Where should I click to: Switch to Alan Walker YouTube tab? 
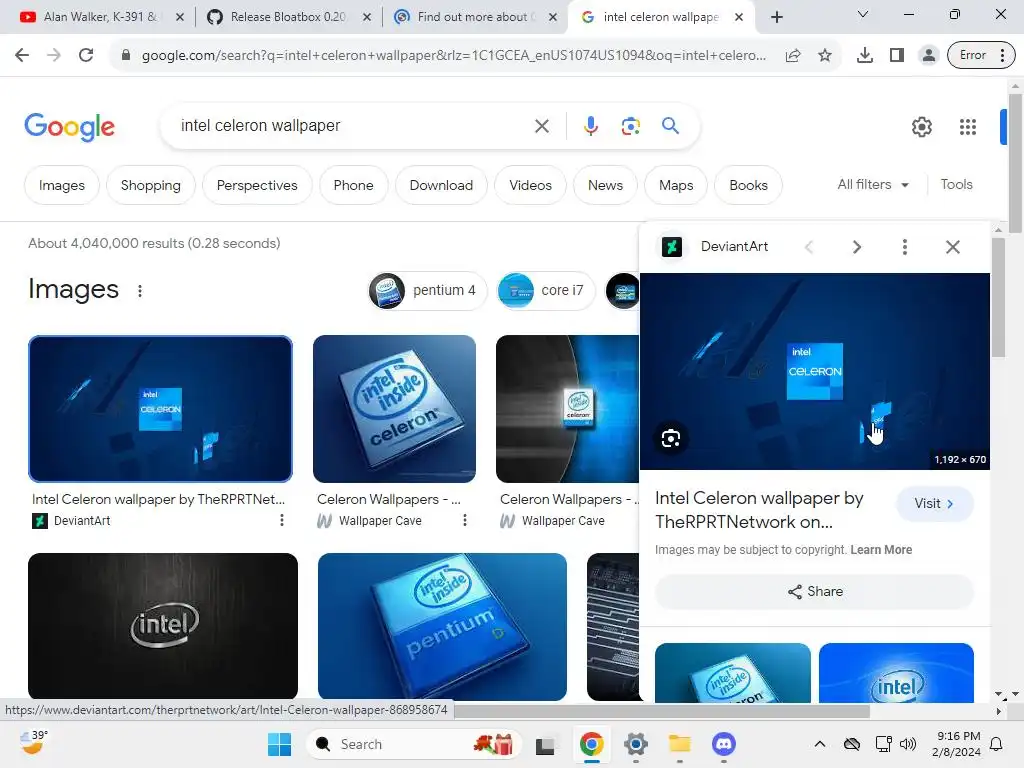101,17
